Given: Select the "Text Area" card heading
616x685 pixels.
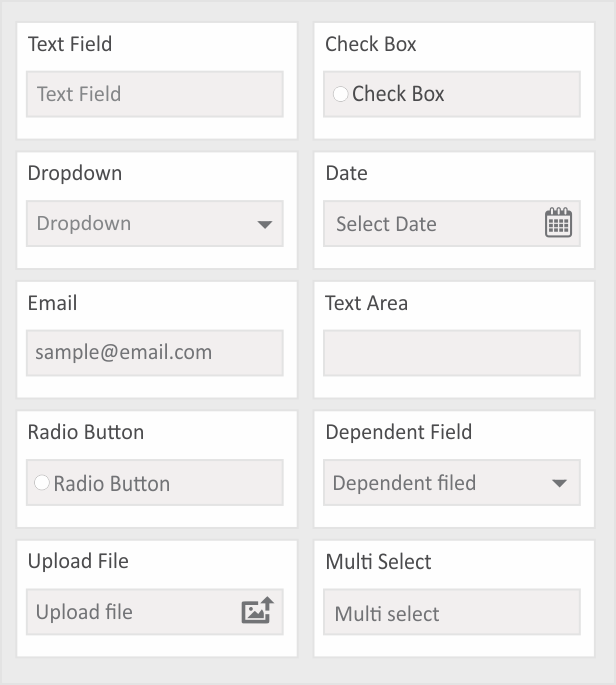Looking at the screenshot, I should pyautogui.click(x=367, y=303).
